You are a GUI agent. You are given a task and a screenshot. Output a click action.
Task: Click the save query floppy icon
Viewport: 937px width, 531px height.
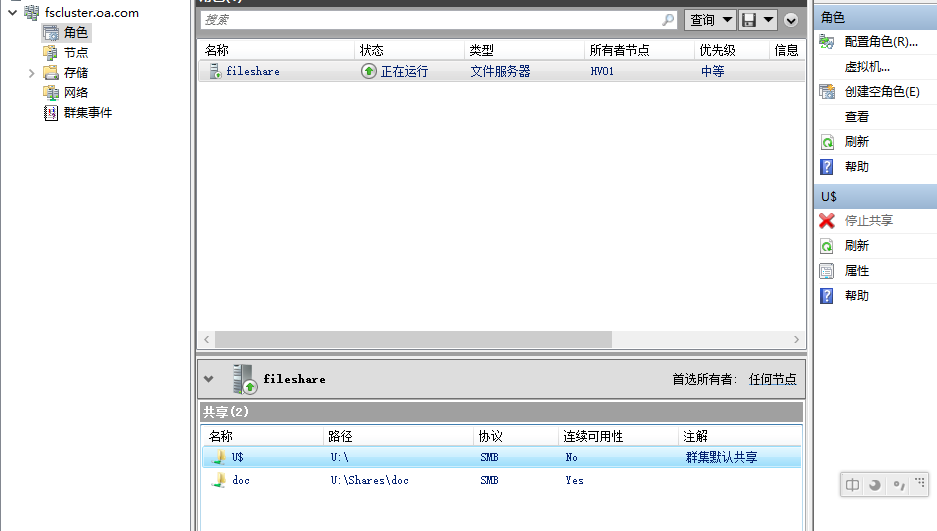749,20
